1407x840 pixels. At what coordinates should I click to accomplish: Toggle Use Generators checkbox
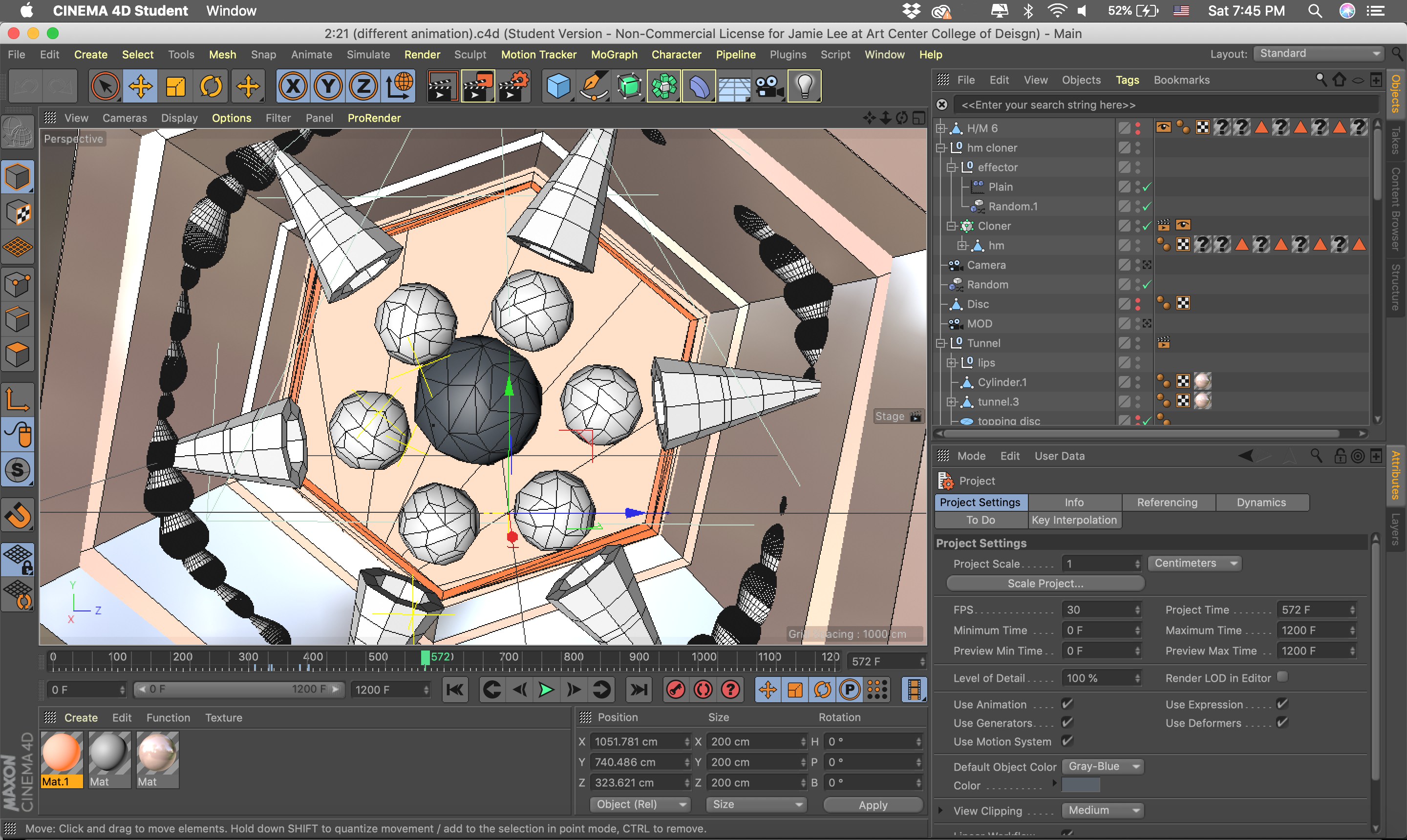(1068, 722)
